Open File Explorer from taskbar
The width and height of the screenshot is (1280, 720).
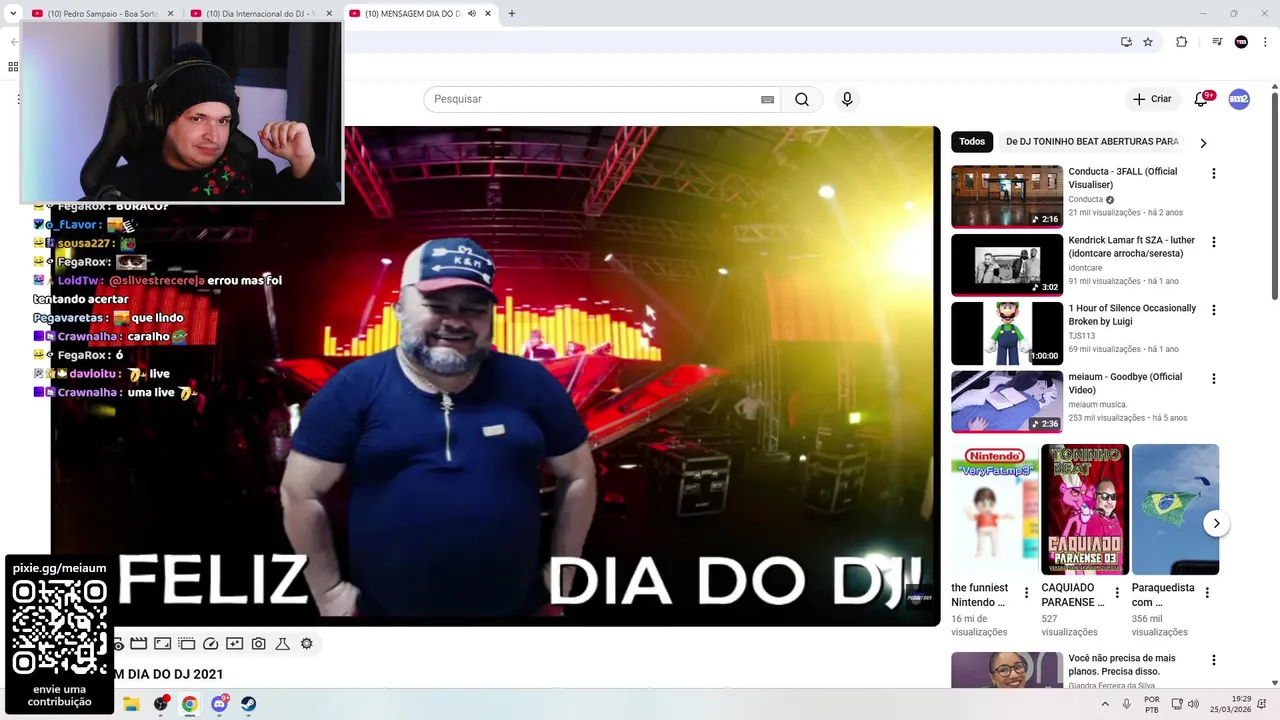tap(131, 704)
